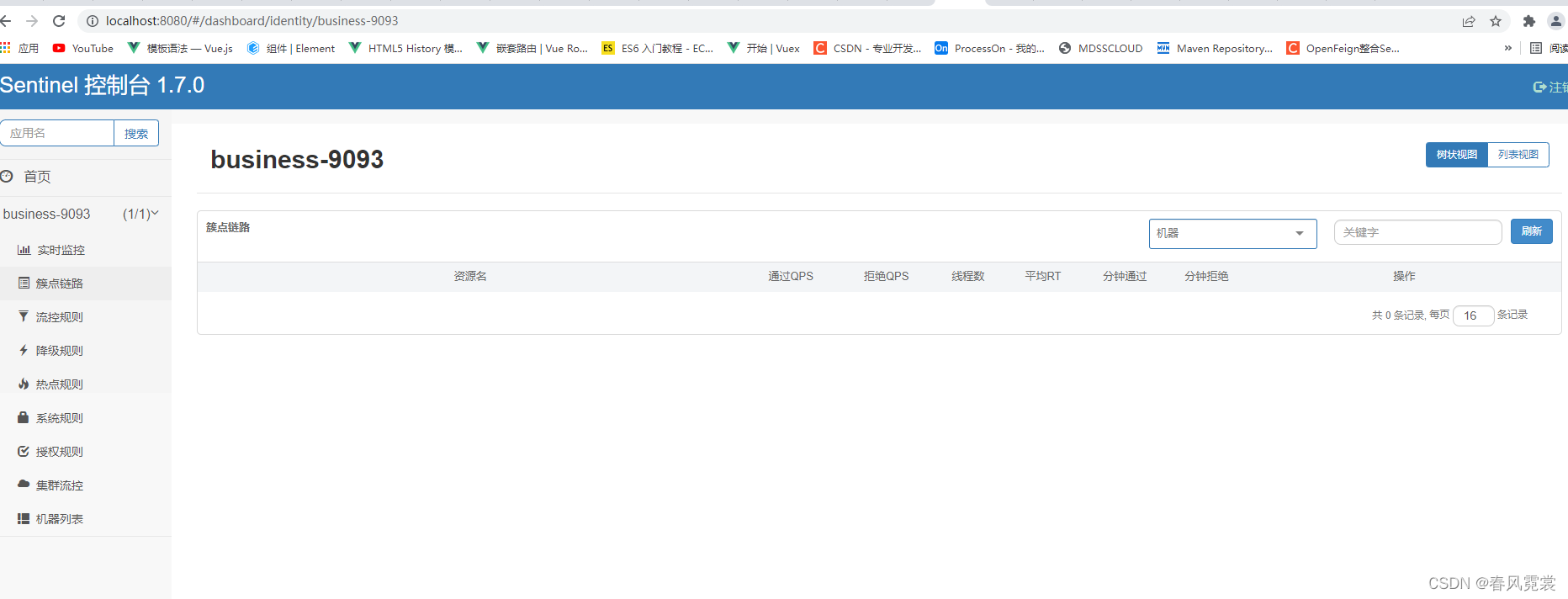Click the 操作 column header
Image resolution: width=1568 pixels, height=599 pixels.
tap(1404, 276)
